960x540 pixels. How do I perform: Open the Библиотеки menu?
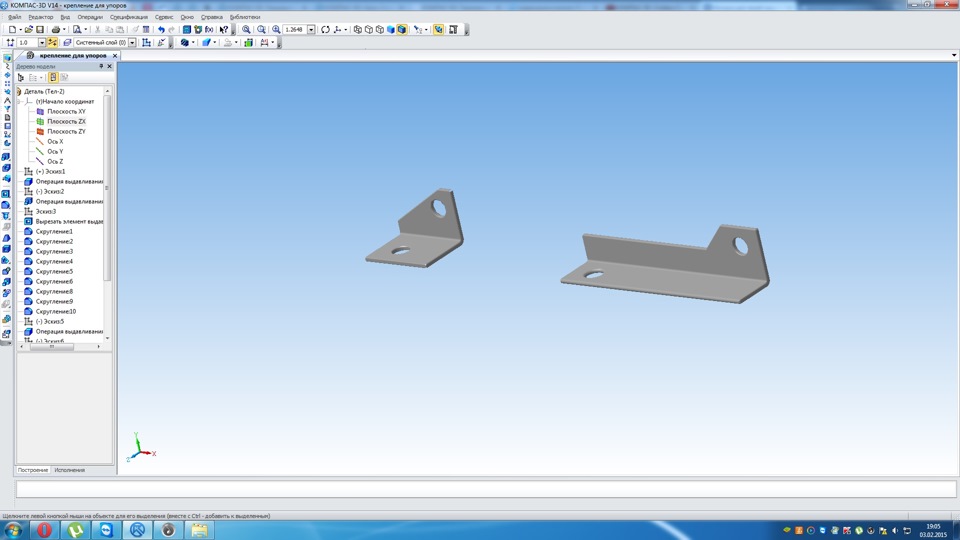click(x=245, y=17)
